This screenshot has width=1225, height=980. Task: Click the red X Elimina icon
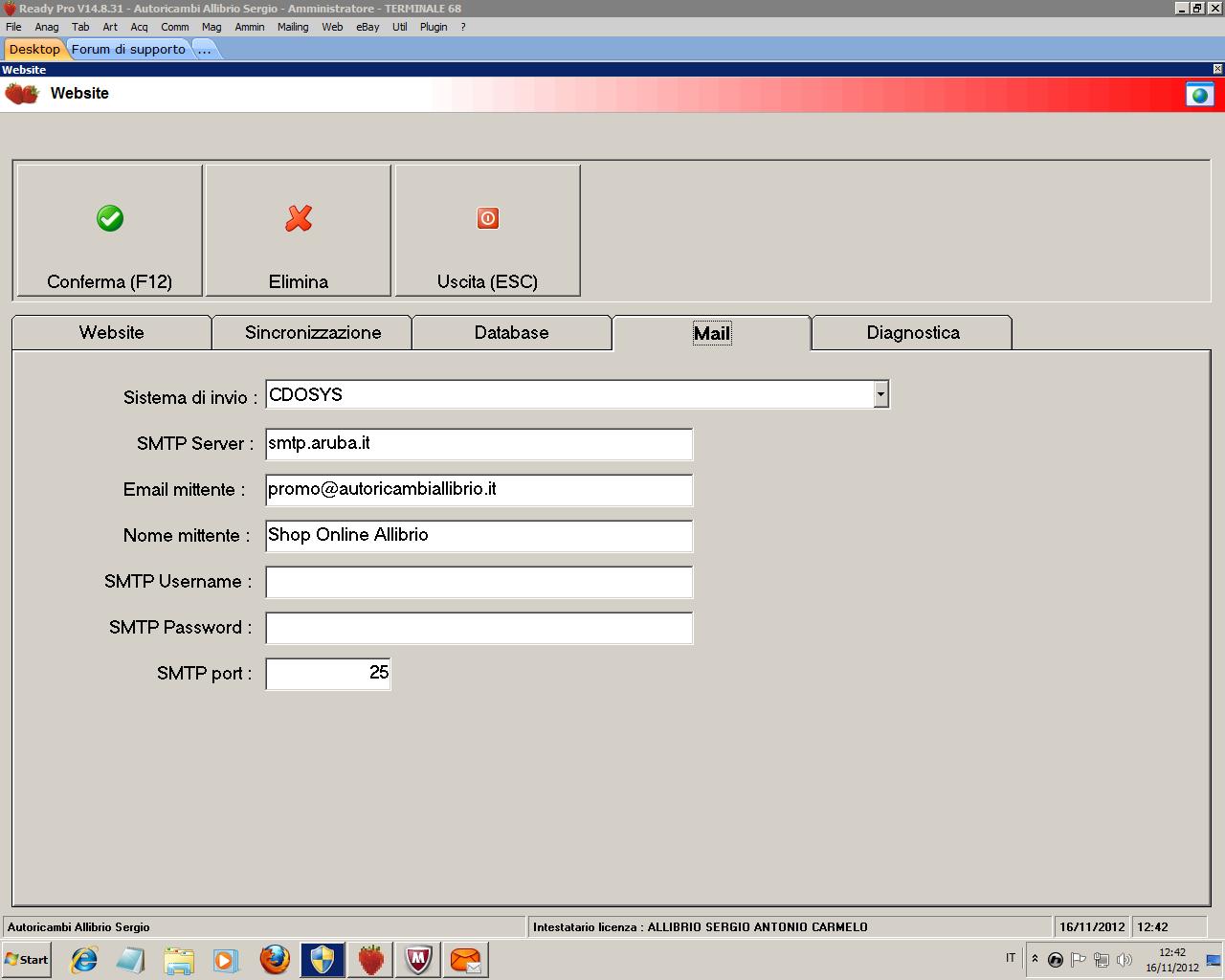click(x=299, y=218)
